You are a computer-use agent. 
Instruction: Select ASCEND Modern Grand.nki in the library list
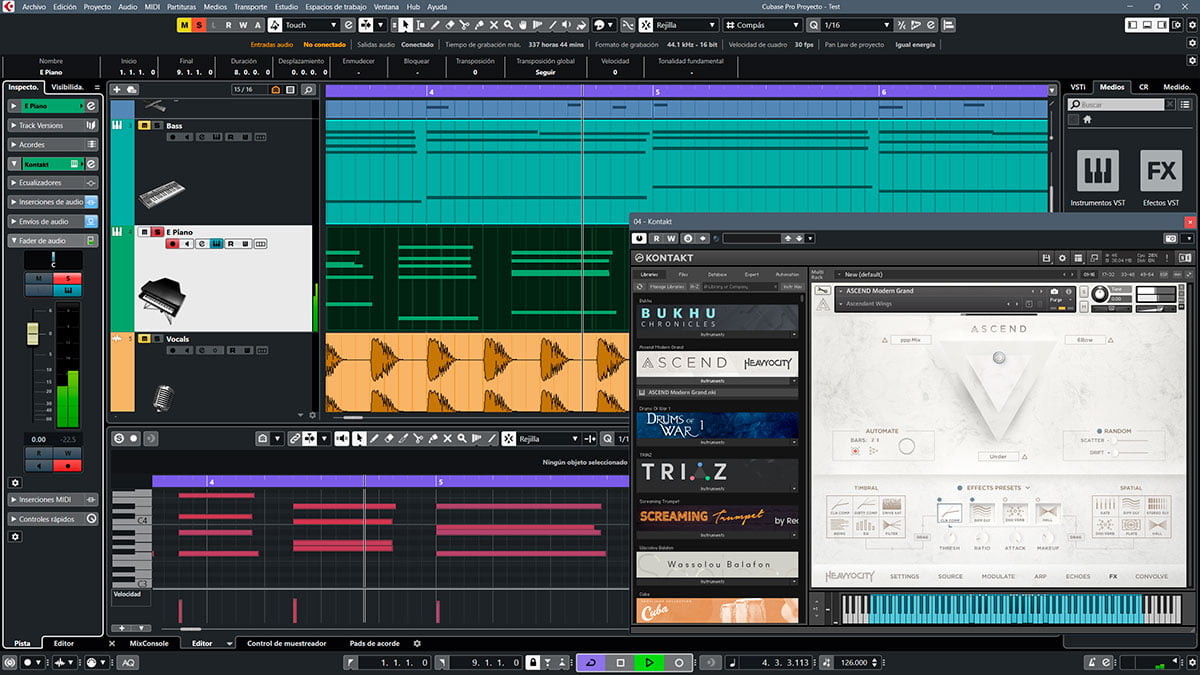pos(718,392)
